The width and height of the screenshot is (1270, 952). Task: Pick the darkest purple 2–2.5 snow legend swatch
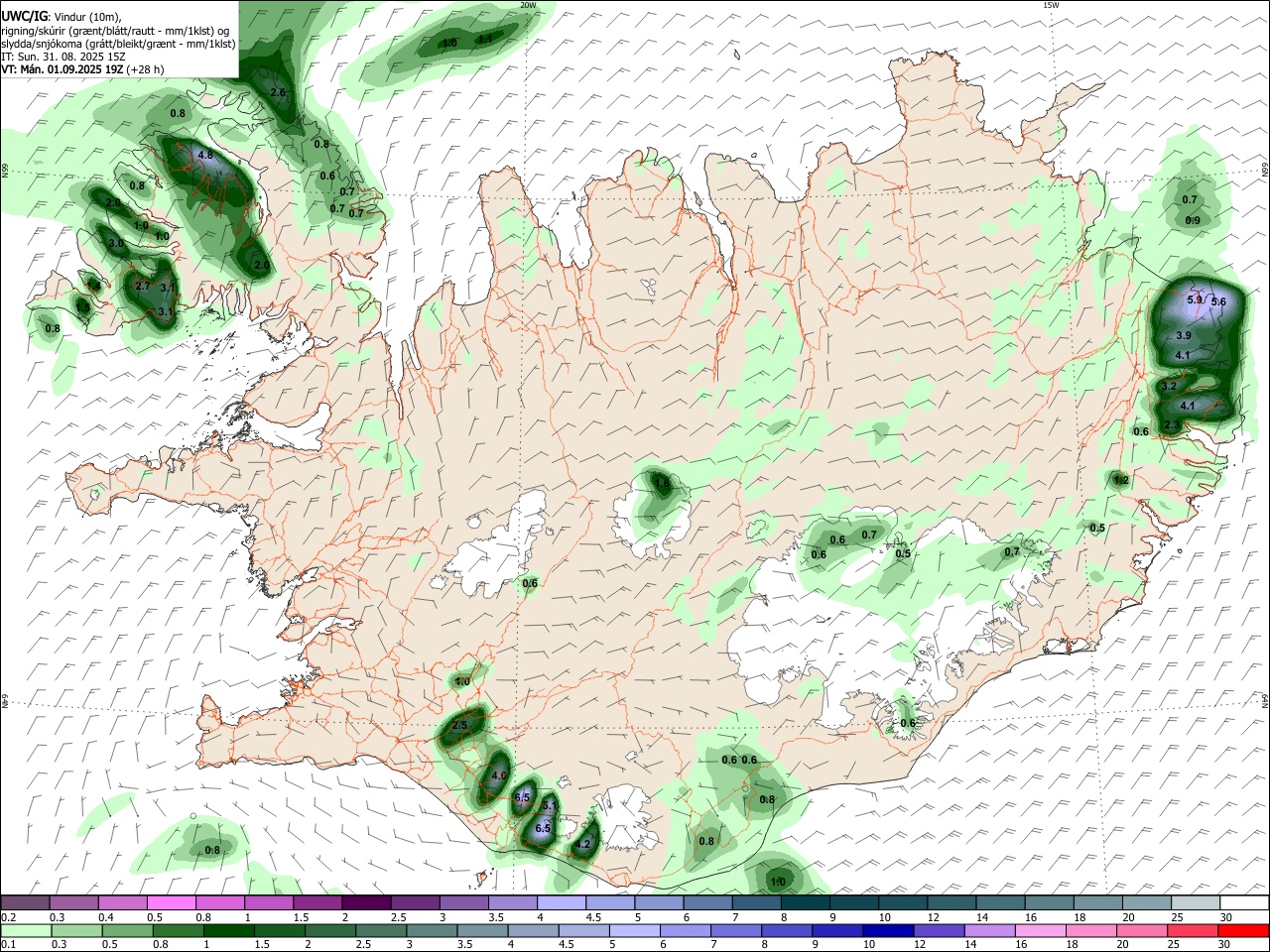coord(365,903)
